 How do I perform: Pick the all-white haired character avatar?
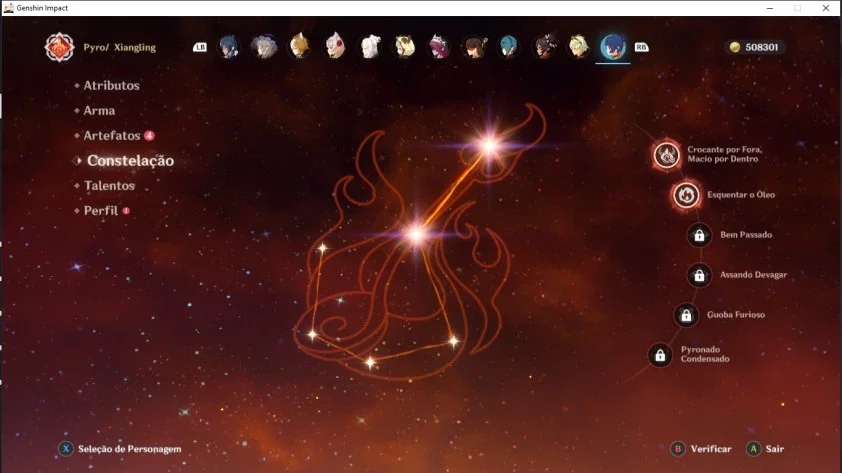(x=370, y=47)
